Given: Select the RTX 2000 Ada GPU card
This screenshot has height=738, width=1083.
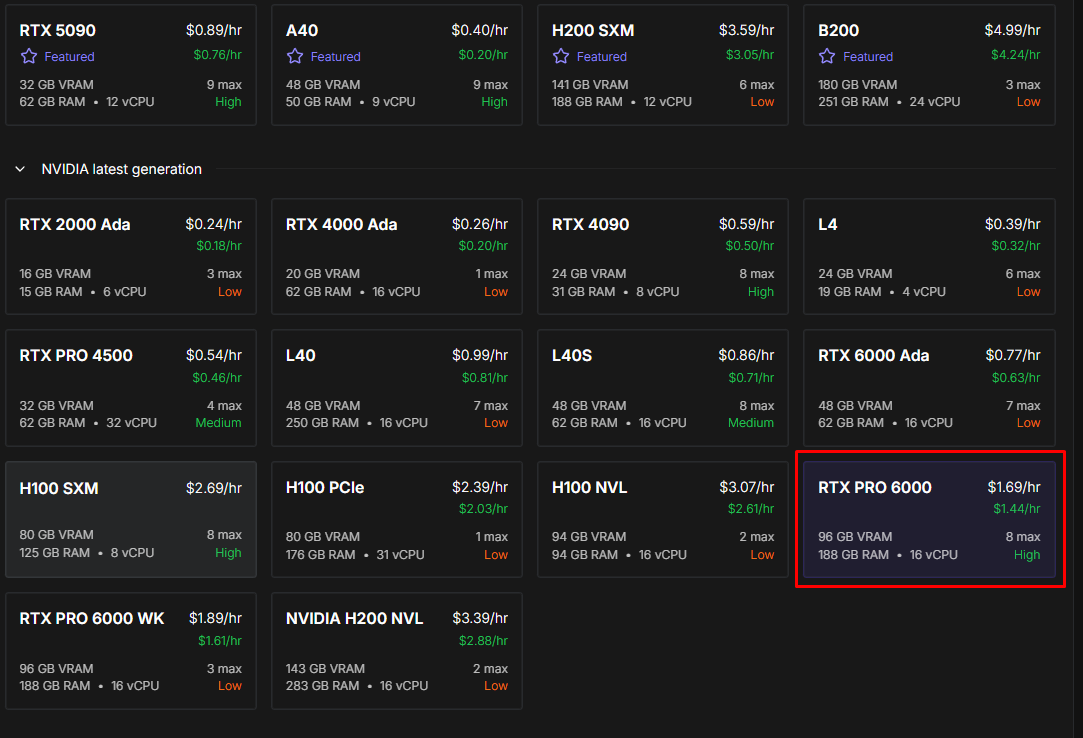Looking at the screenshot, I should click(x=130, y=257).
